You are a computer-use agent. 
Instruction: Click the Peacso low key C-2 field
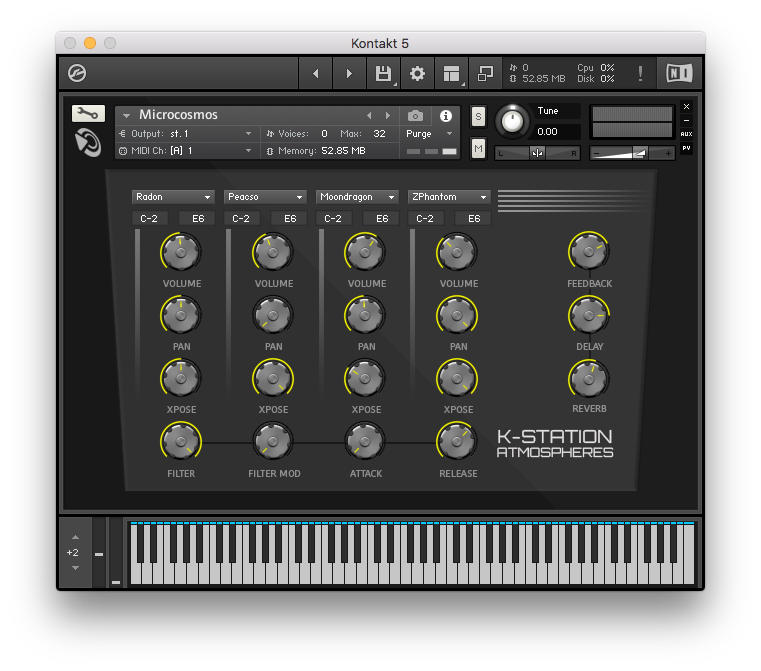coord(241,219)
